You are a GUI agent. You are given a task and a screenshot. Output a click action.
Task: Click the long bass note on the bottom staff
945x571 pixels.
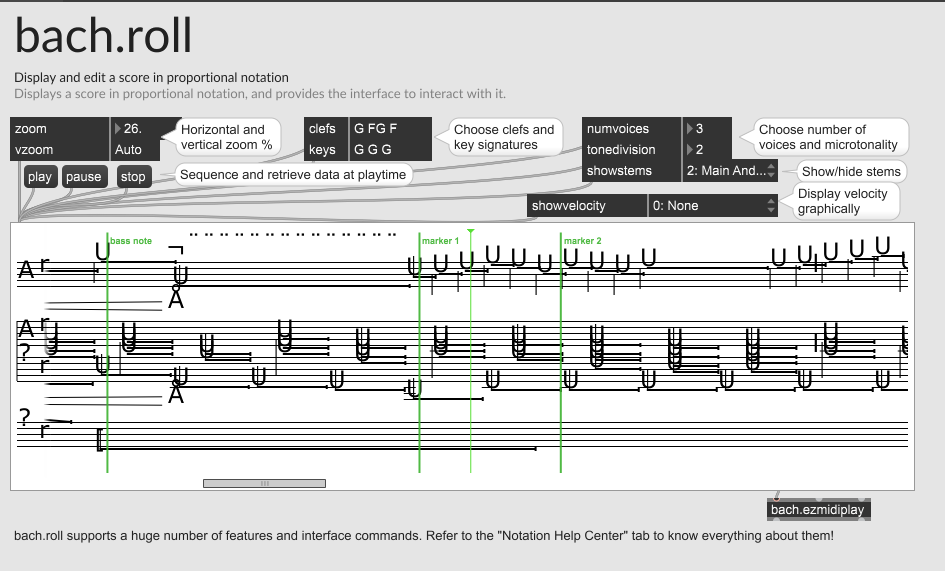(316, 448)
